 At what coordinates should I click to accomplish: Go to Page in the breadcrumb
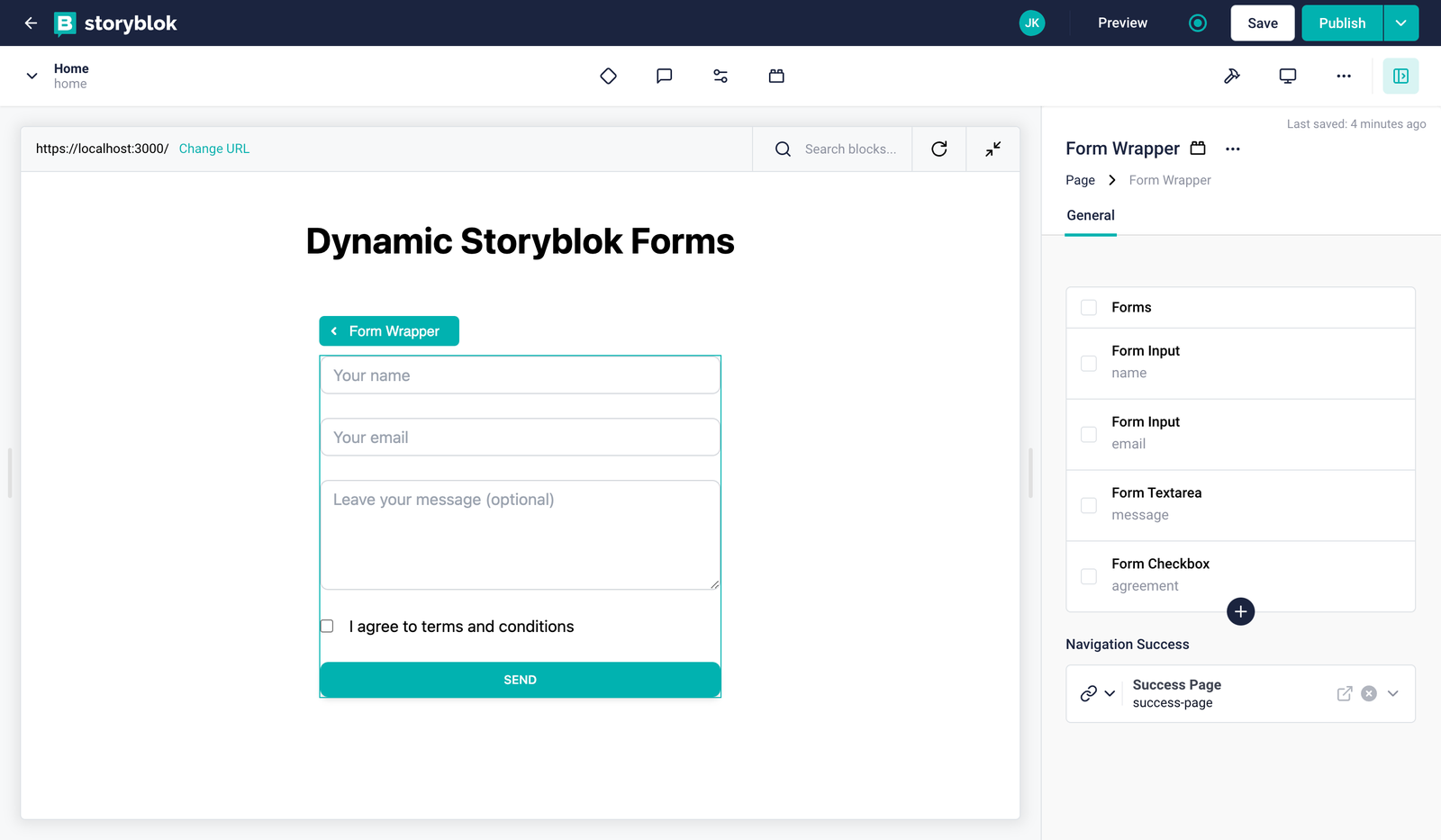1080,180
